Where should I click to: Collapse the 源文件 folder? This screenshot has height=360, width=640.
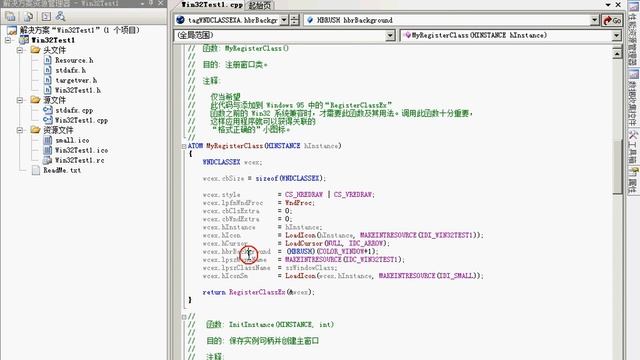pos(20,100)
